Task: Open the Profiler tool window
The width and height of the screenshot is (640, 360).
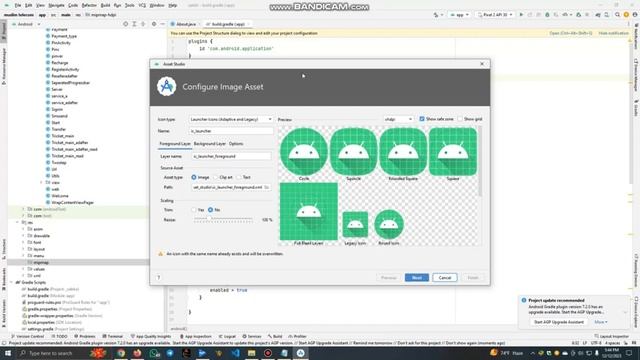Action: [x=297, y=336]
